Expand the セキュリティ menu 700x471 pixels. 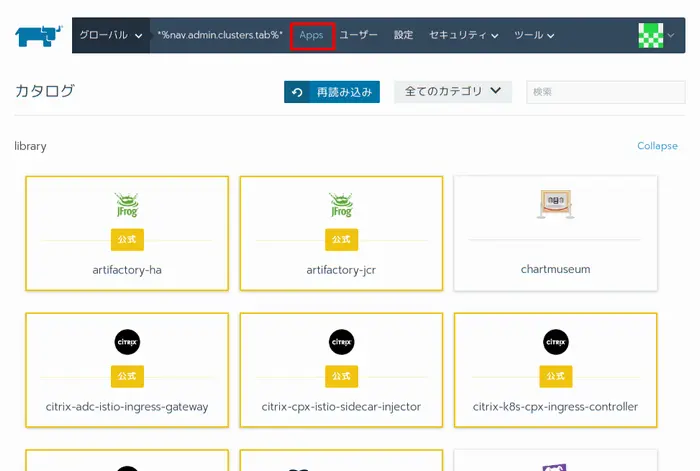(x=463, y=35)
